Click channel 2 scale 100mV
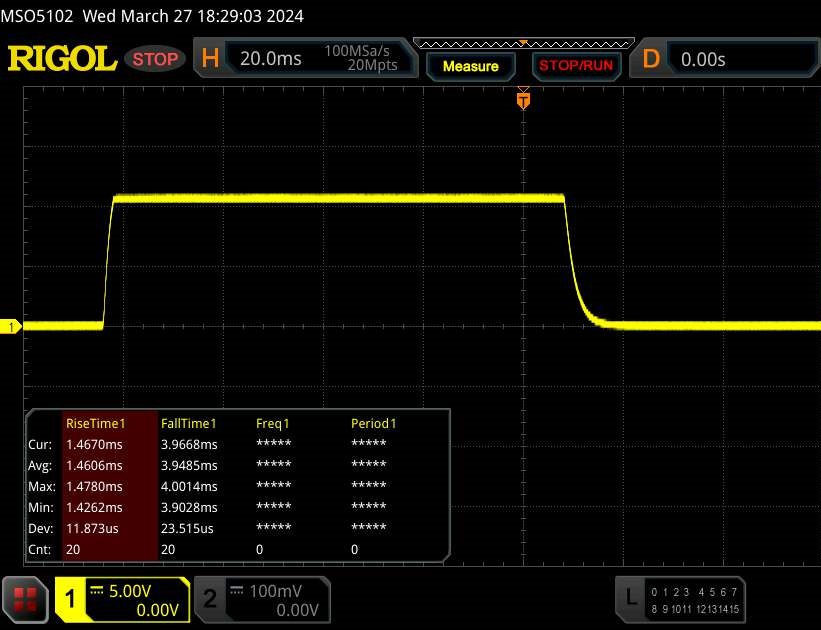This screenshot has height=630, width=821. [275, 591]
